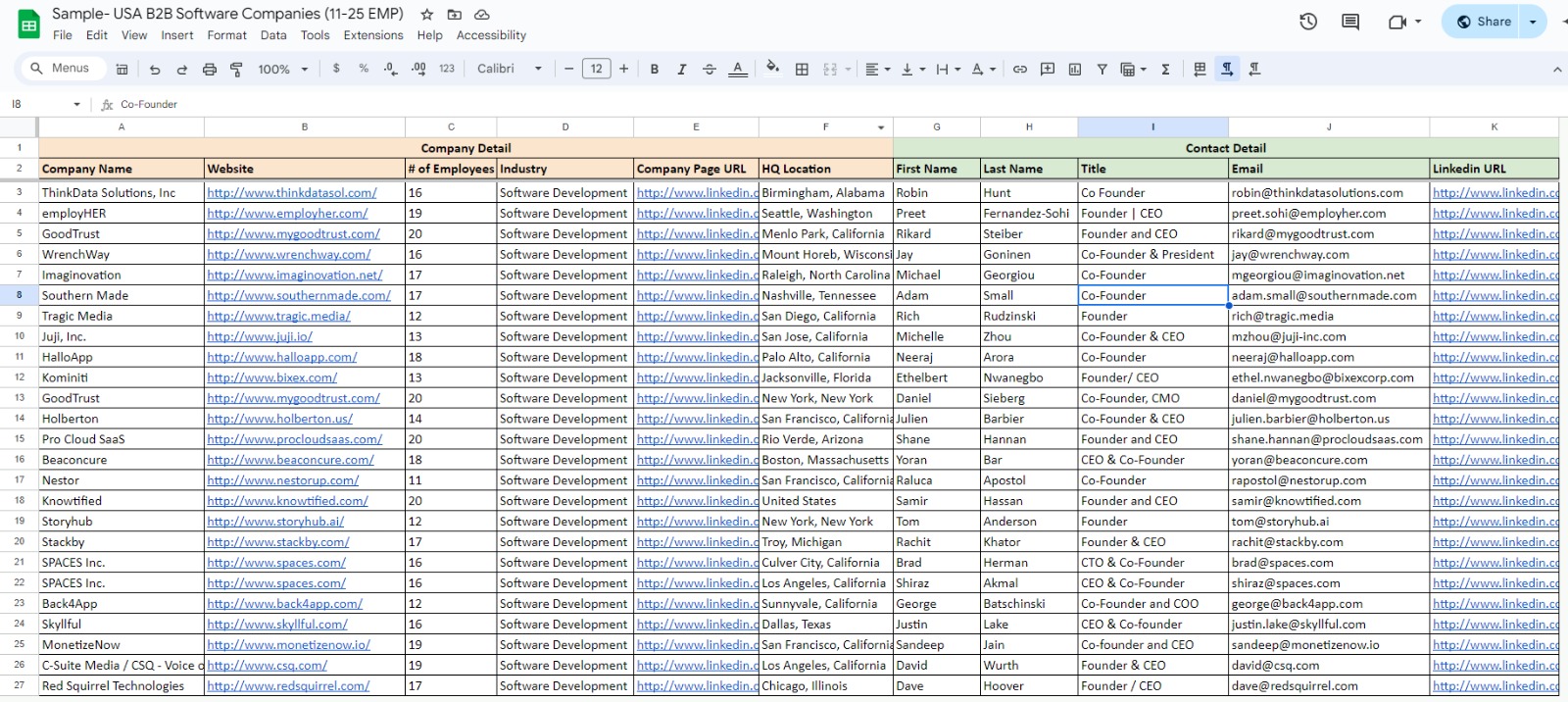Format cells as percent
The width and height of the screenshot is (1568, 702).
(x=364, y=69)
